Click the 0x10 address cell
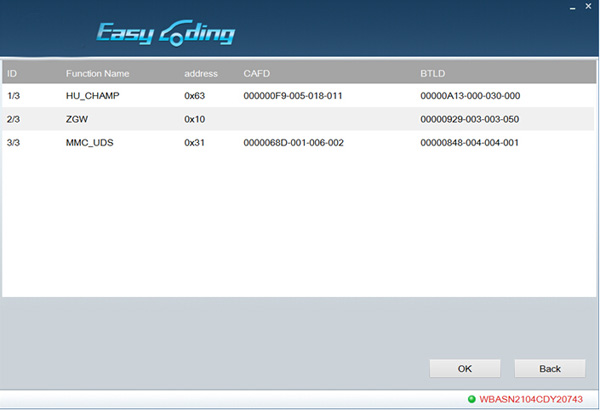 (195, 119)
